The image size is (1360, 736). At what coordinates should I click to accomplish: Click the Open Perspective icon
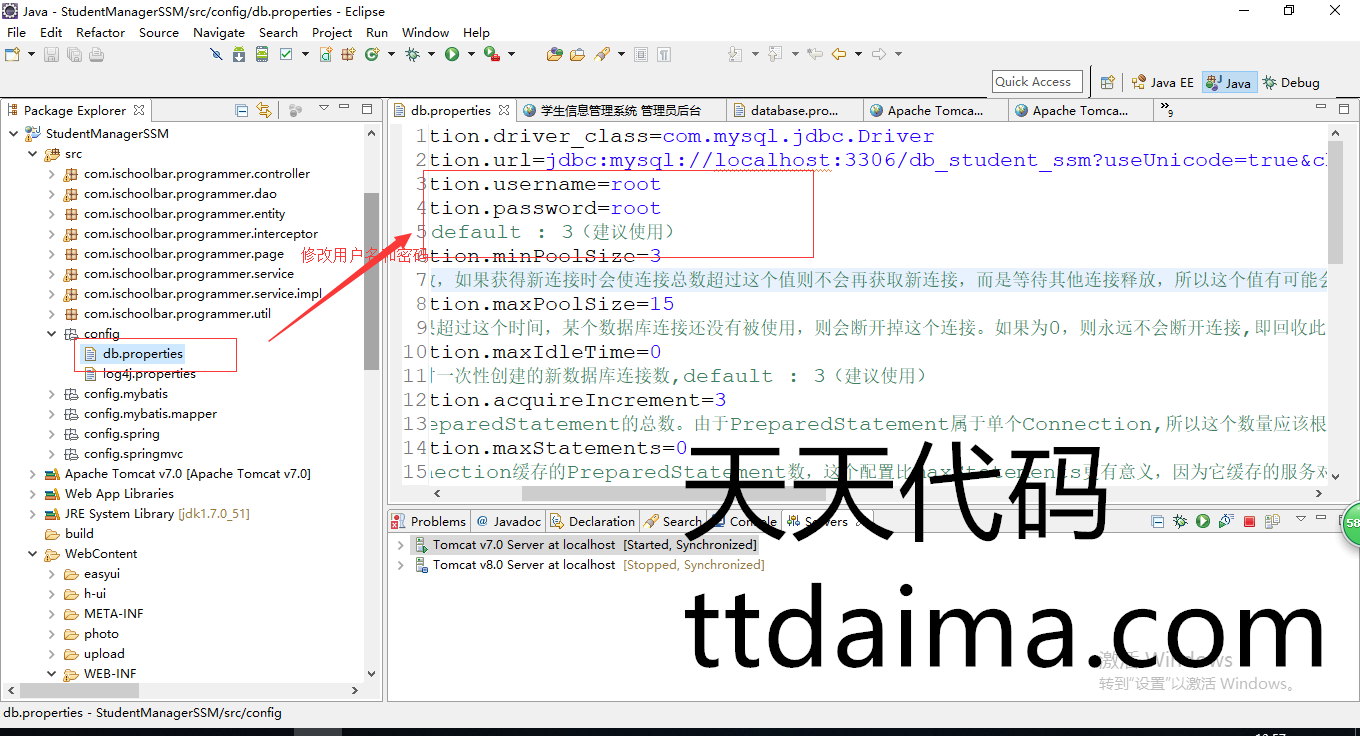1107,83
